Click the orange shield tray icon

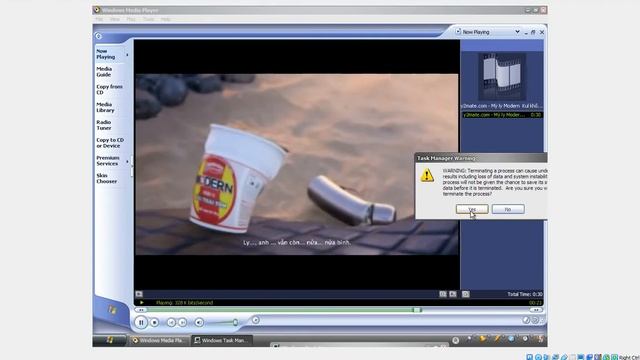[483, 339]
